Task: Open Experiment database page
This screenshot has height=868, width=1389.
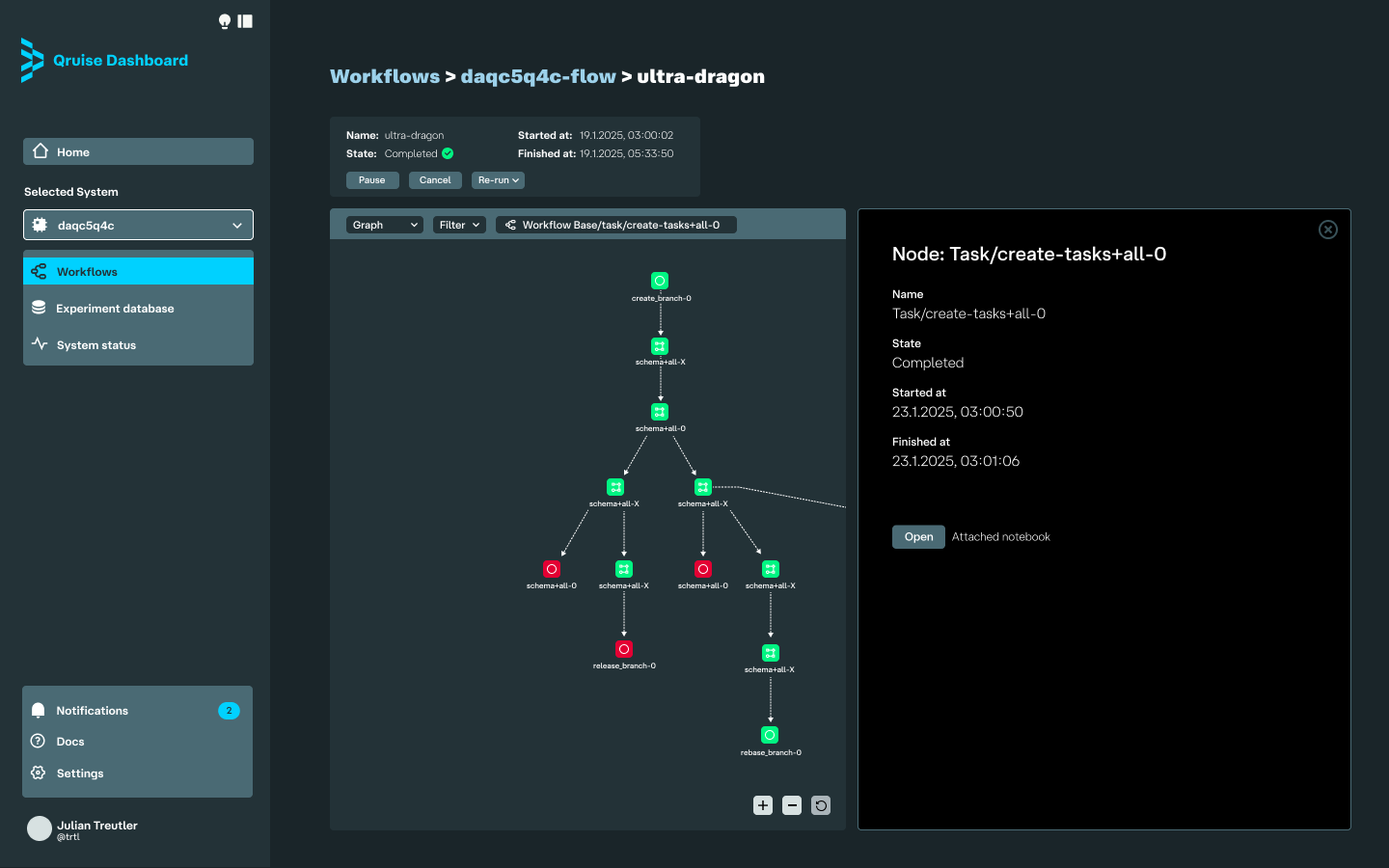Action: [x=138, y=308]
